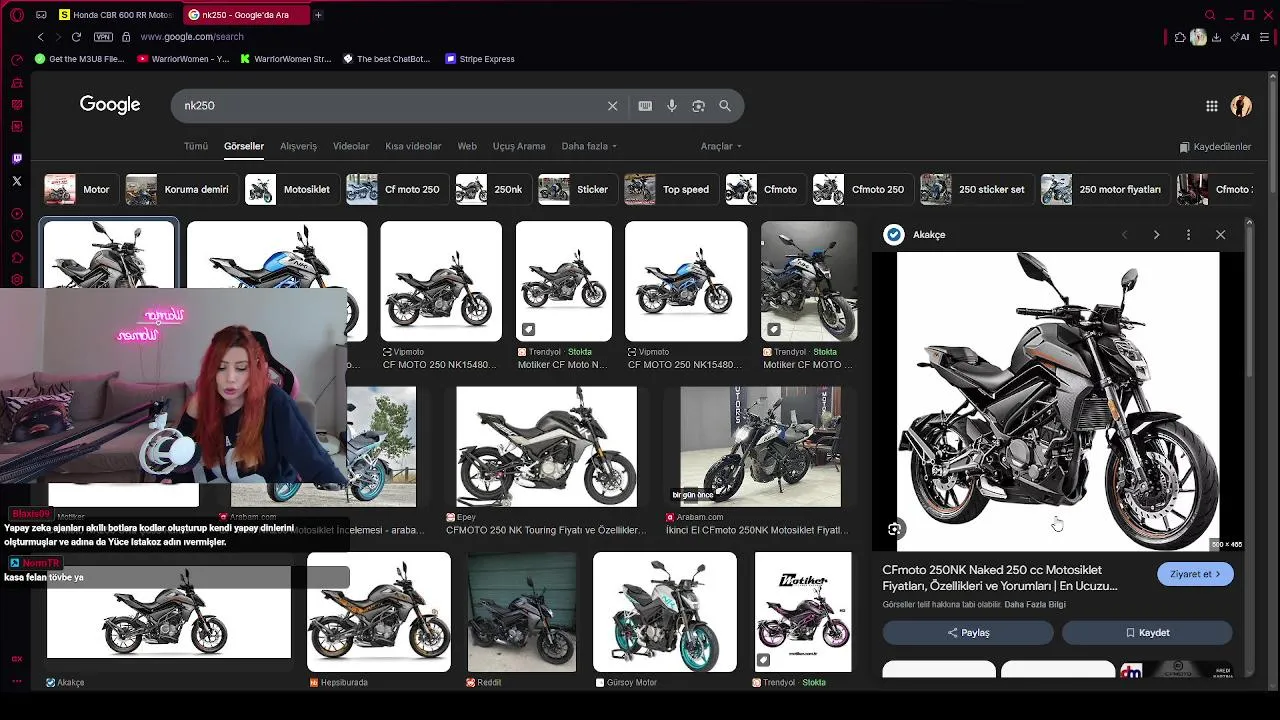Open Twitch in Opera sidebar
Image resolution: width=1280 pixels, height=720 pixels.
[17, 158]
